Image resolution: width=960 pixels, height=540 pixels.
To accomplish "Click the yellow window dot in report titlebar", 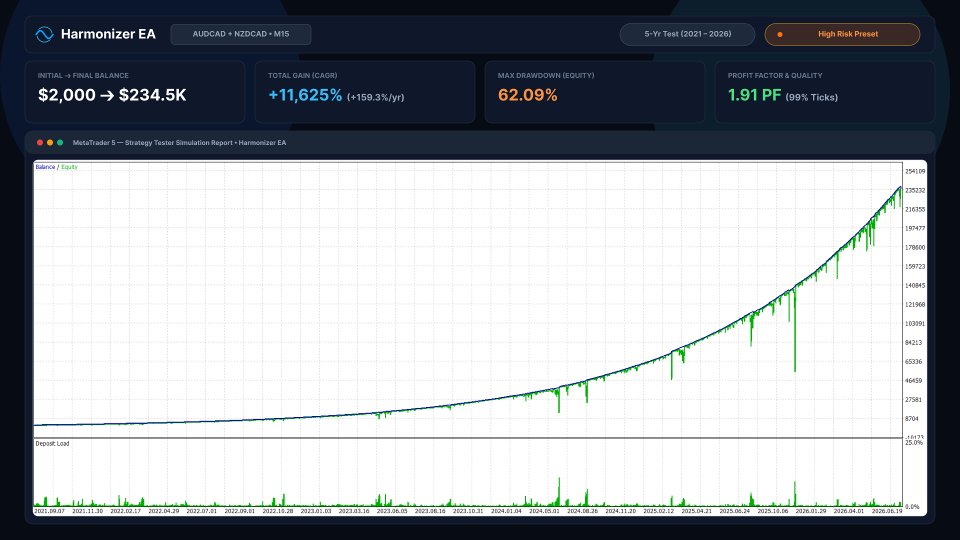I will [x=50, y=143].
